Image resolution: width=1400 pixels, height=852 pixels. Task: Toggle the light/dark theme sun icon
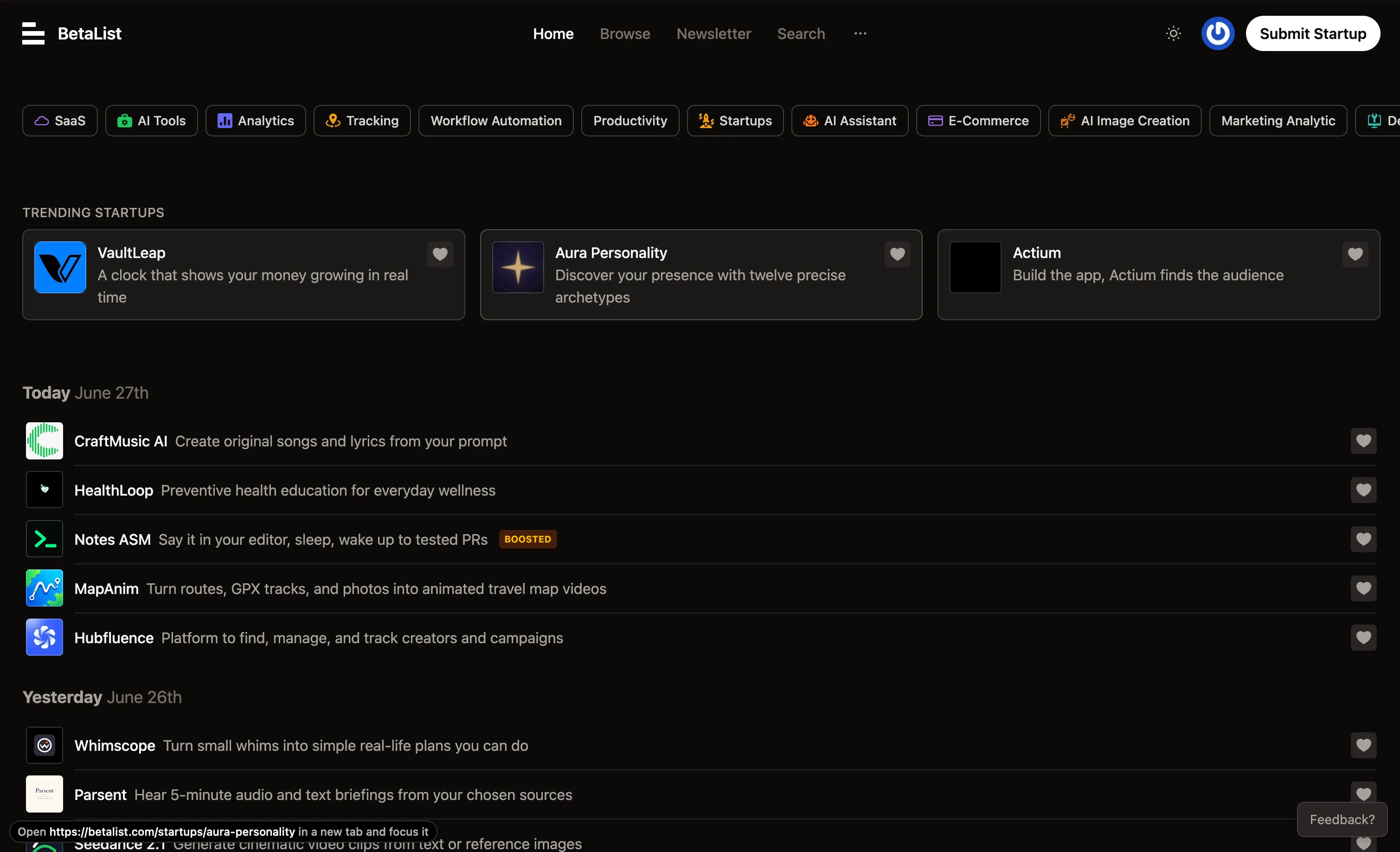pyautogui.click(x=1173, y=33)
